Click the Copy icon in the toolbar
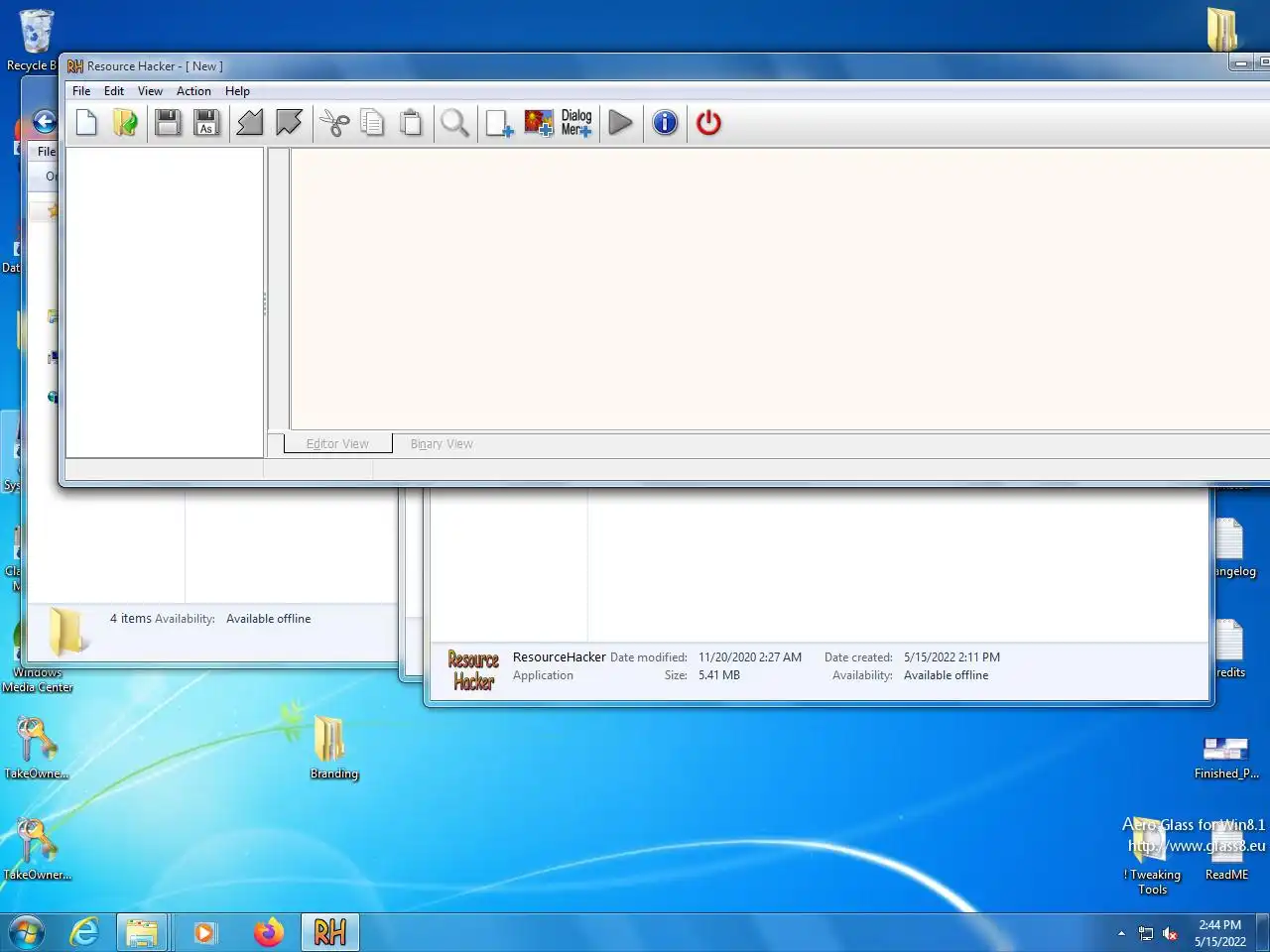This screenshot has height=952, width=1270. (x=372, y=123)
